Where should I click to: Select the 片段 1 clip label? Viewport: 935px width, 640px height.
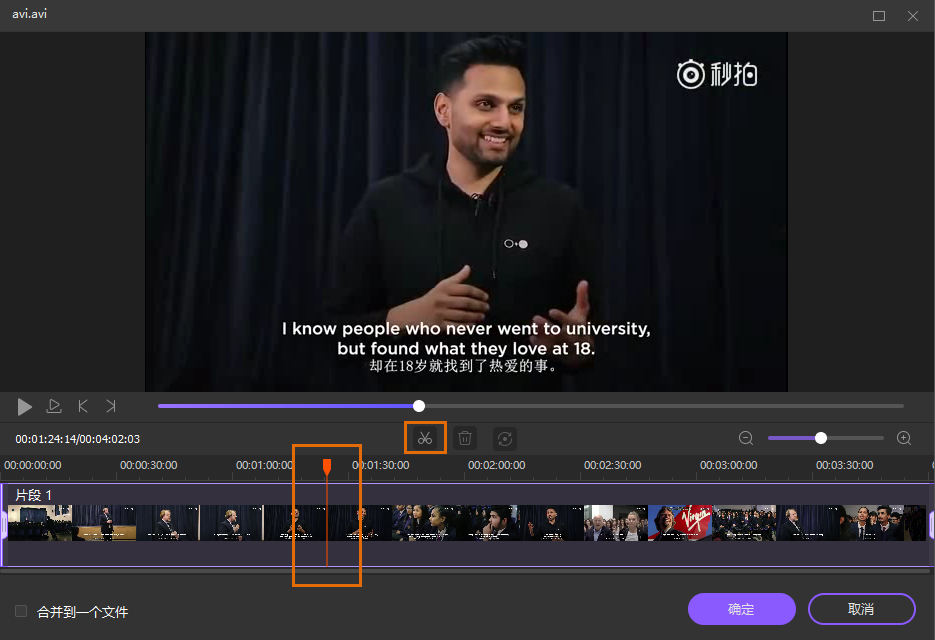(x=34, y=495)
